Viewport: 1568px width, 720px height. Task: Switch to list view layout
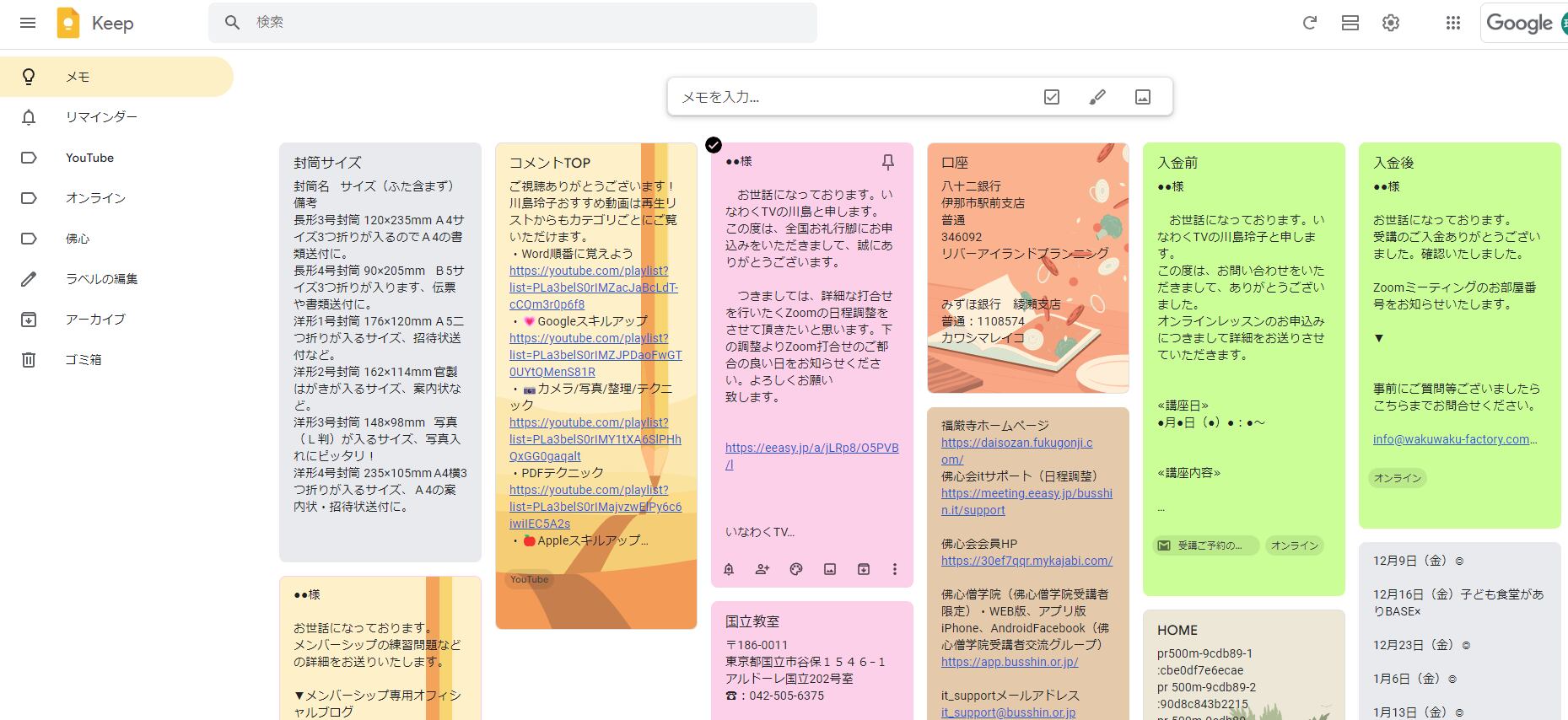point(1350,23)
